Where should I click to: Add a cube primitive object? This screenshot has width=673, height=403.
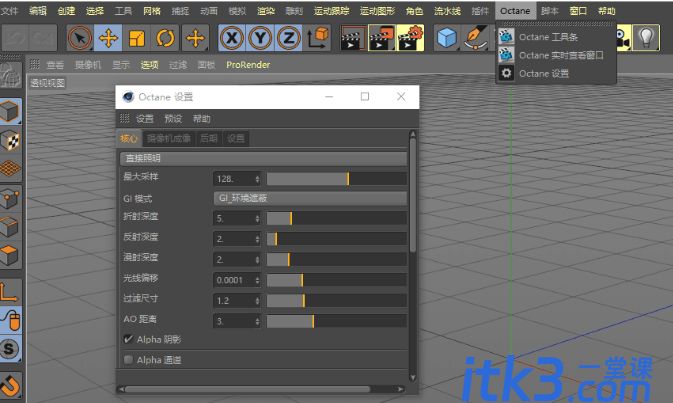coord(447,38)
